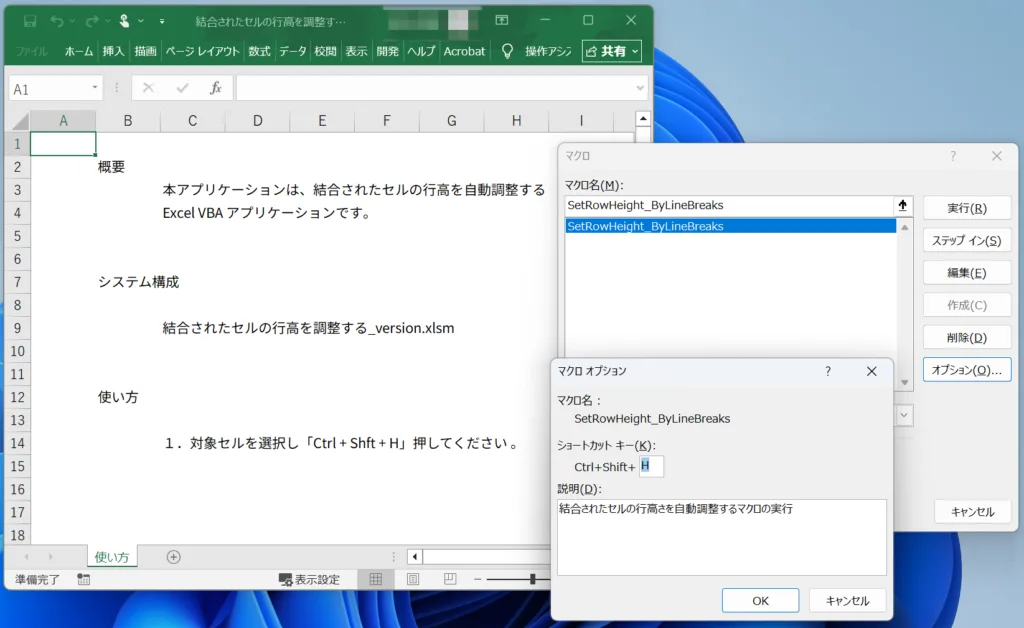Screen dimensions: 1024x628
Task: Open the Name Box dropdown
Action: [94, 88]
